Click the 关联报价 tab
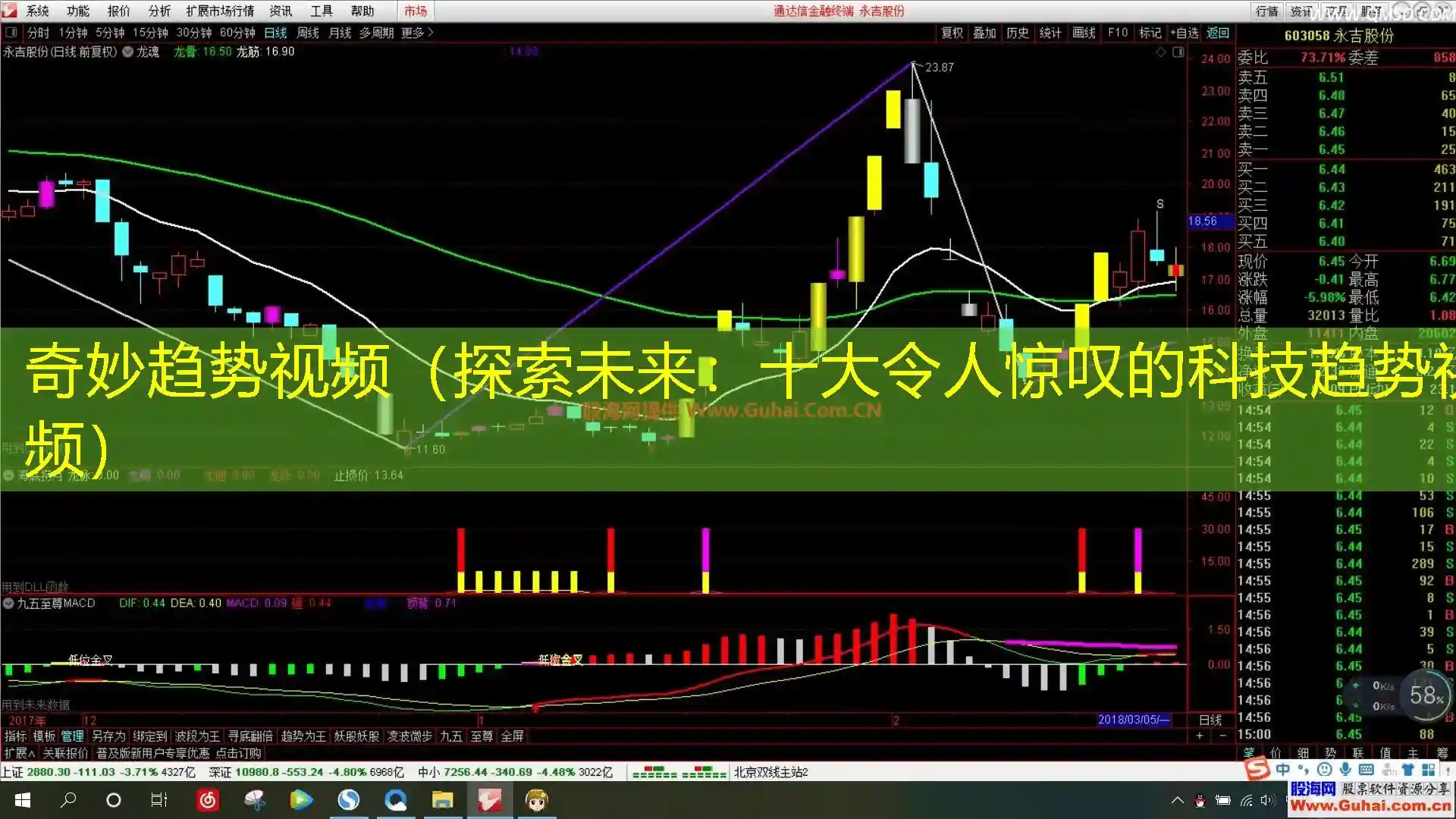The width and height of the screenshot is (1456, 819). click(66, 753)
